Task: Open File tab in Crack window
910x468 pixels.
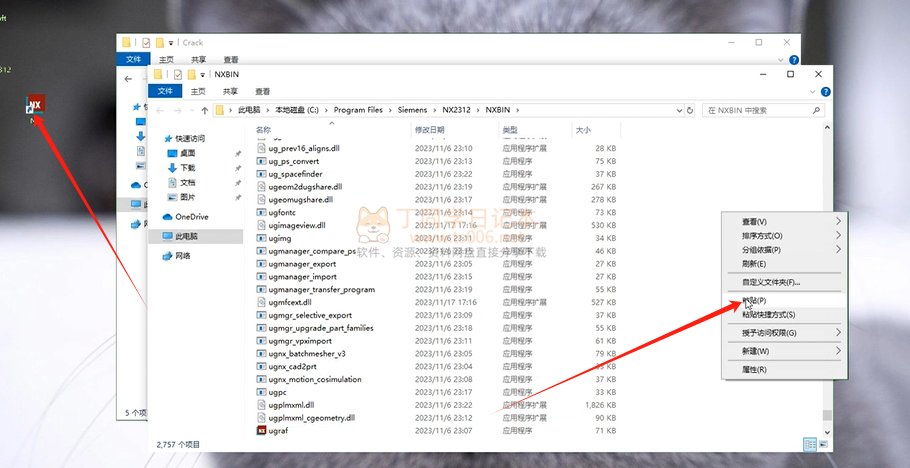Action: pos(133,59)
